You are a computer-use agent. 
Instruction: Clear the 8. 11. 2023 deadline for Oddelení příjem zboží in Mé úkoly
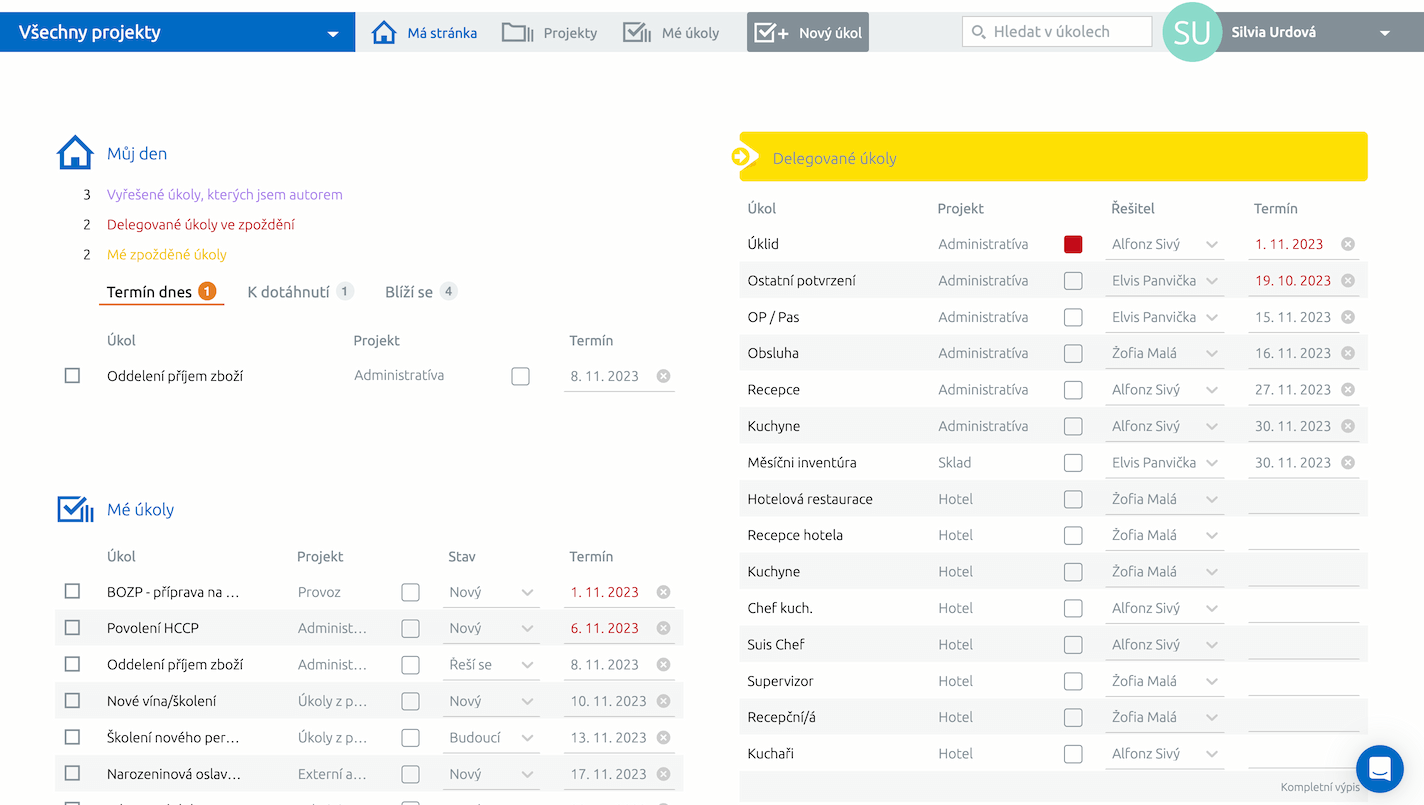point(663,665)
